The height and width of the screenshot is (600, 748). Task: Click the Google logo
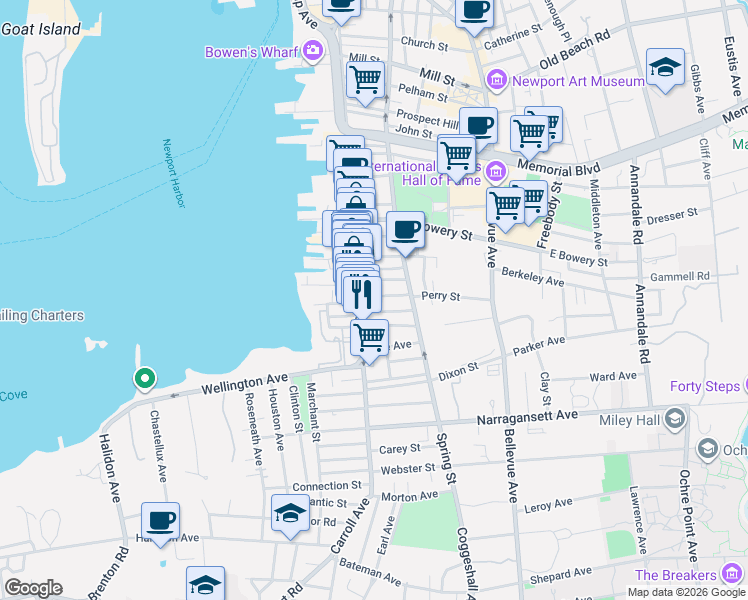click(x=33, y=588)
